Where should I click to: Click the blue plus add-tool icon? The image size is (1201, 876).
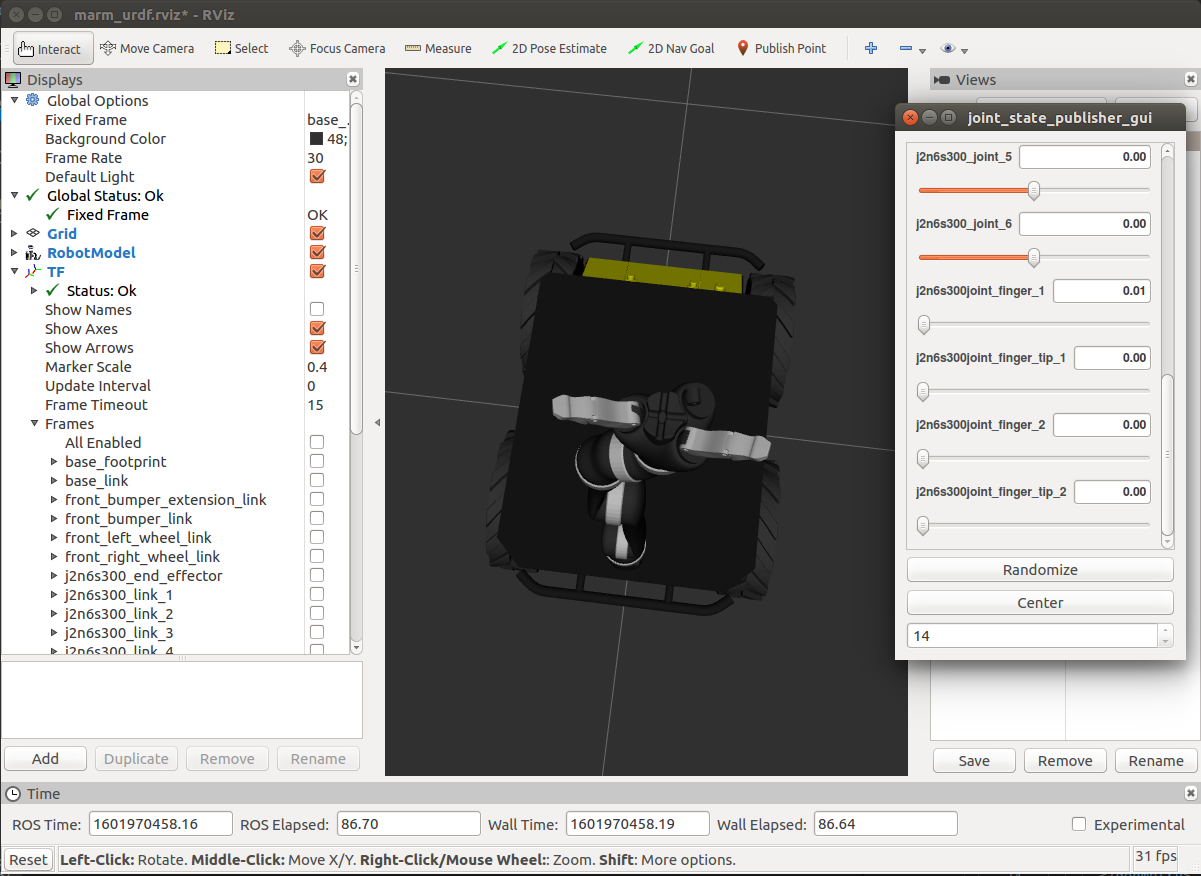tap(871, 48)
